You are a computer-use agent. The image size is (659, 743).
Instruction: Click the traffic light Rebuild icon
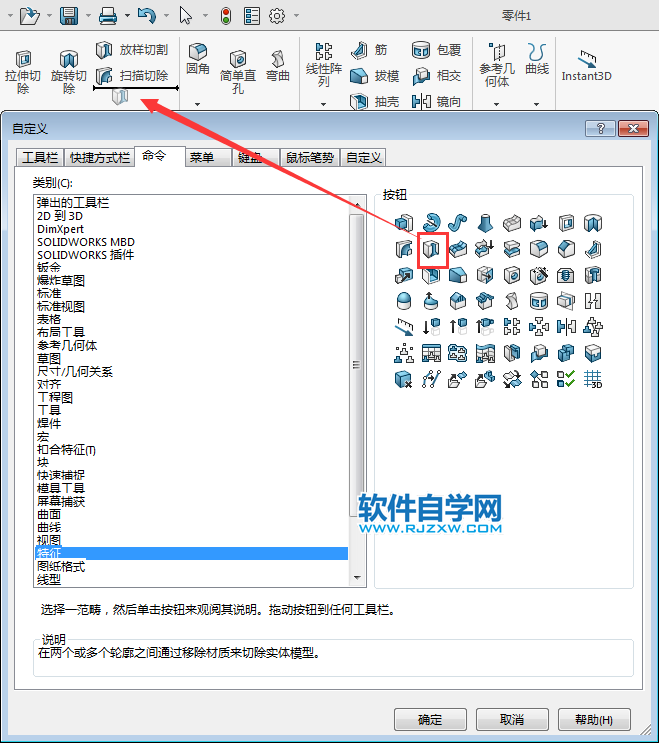(x=226, y=16)
